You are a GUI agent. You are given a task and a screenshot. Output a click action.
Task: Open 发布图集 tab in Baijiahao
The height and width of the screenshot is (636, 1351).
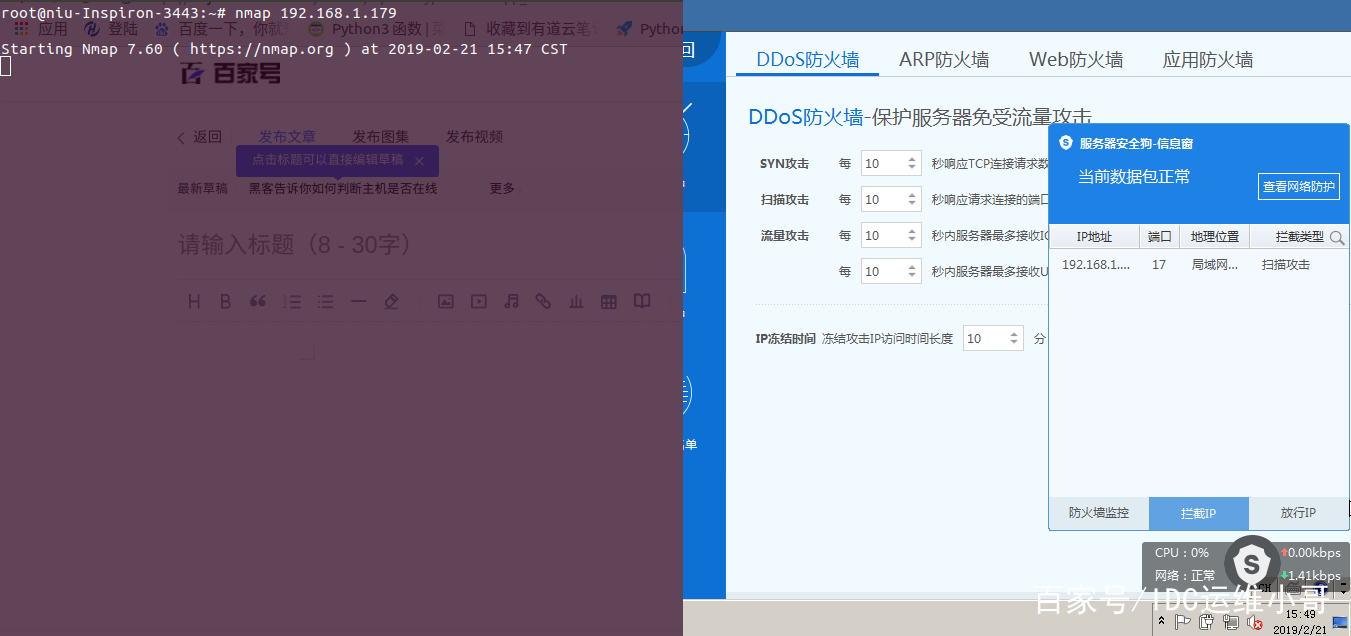[x=381, y=137]
